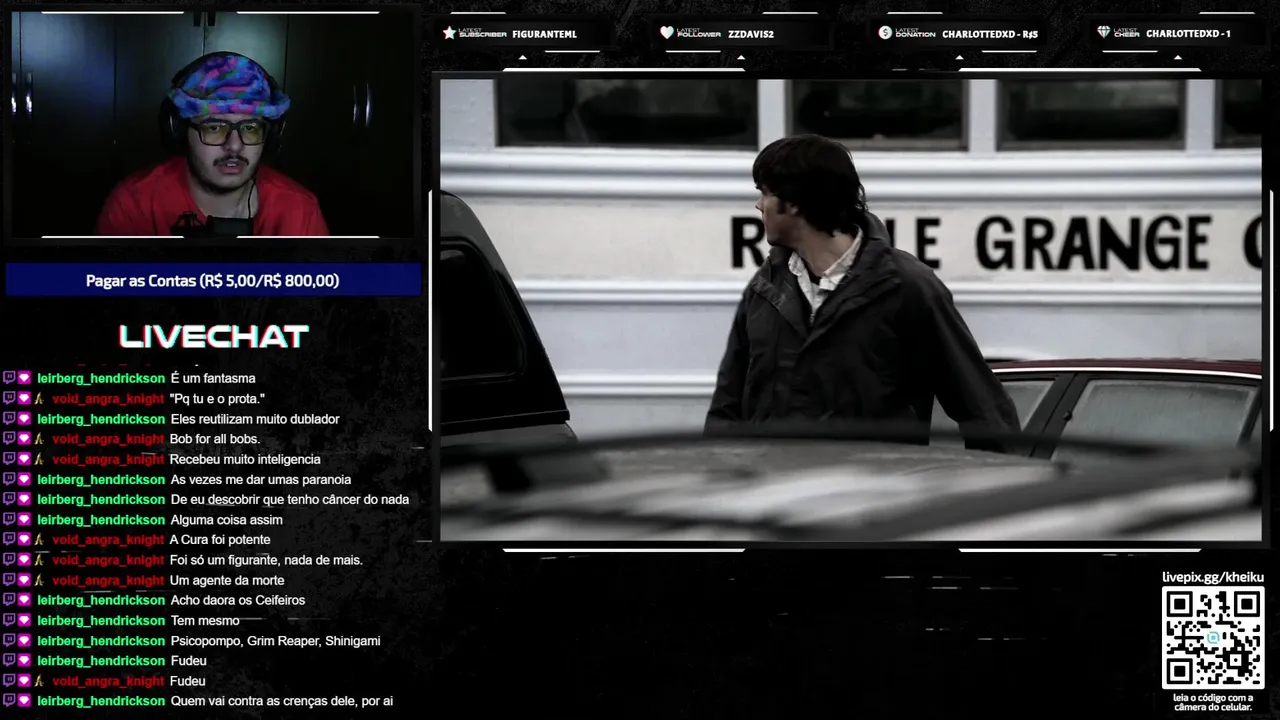Click the star icon for latest subscriber
The height and width of the screenshot is (720, 1280).
(449, 33)
